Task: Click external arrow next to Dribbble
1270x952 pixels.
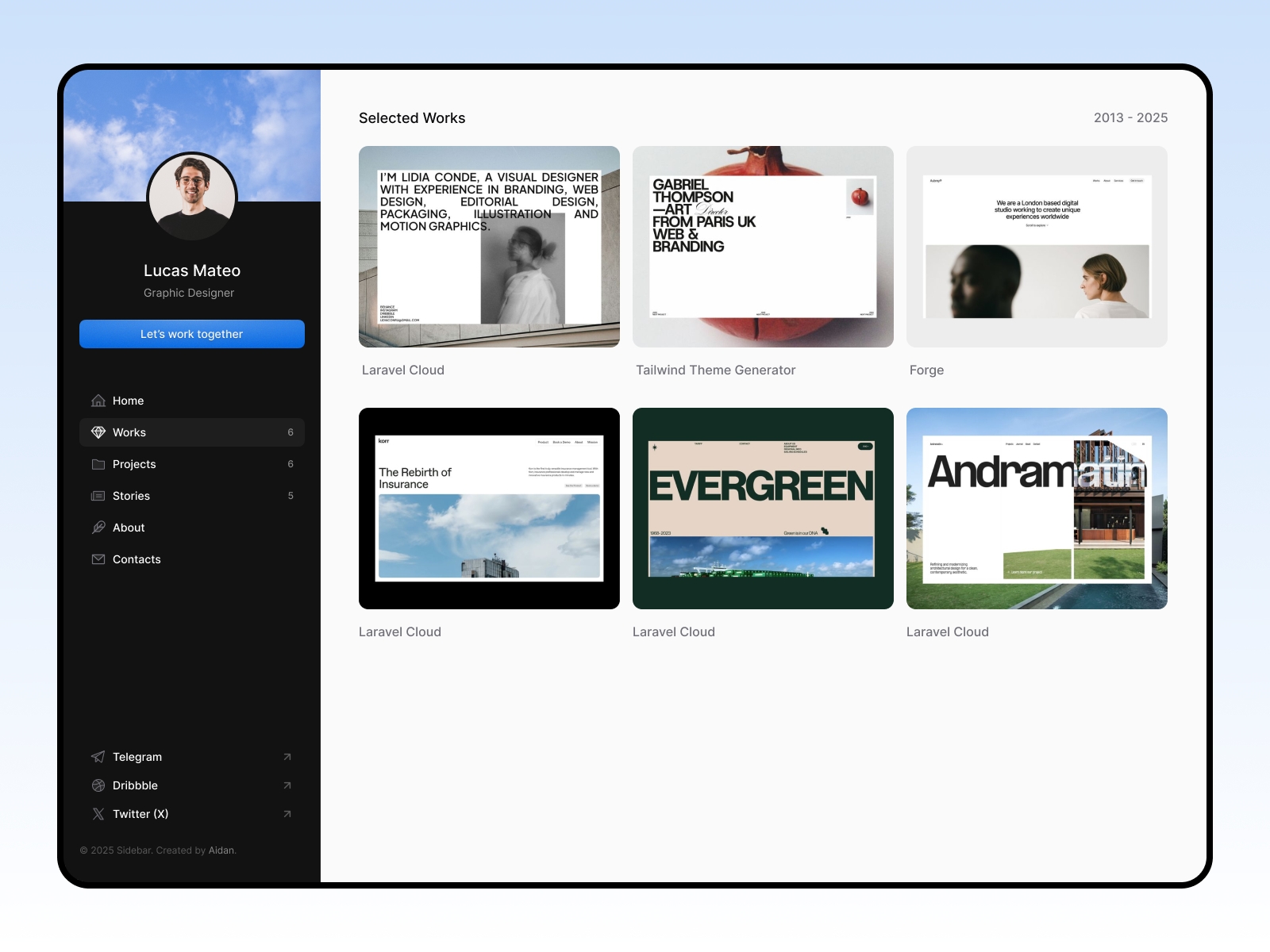Action: point(287,785)
